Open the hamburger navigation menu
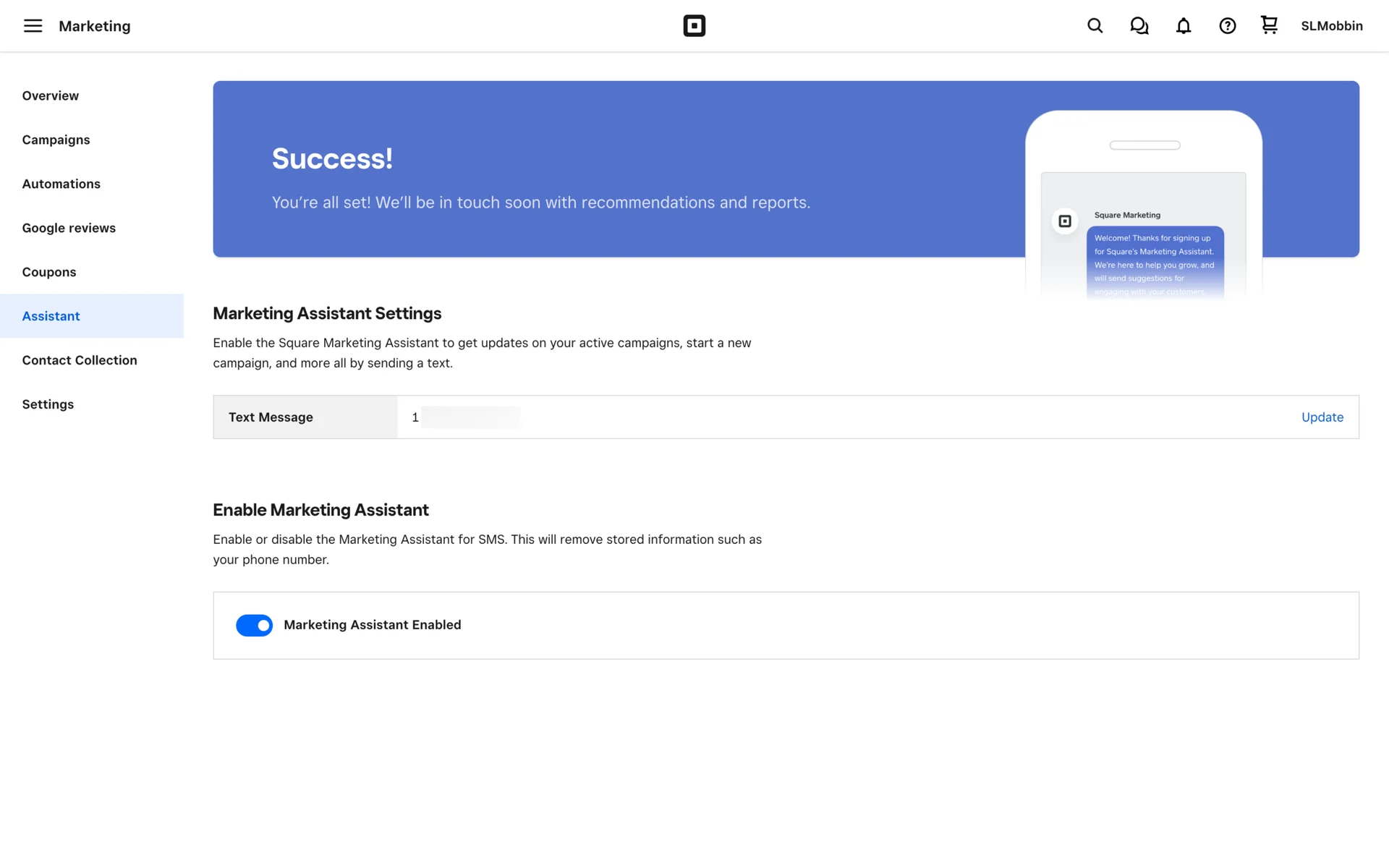The image size is (1389, 868). [x=33, y=26]
